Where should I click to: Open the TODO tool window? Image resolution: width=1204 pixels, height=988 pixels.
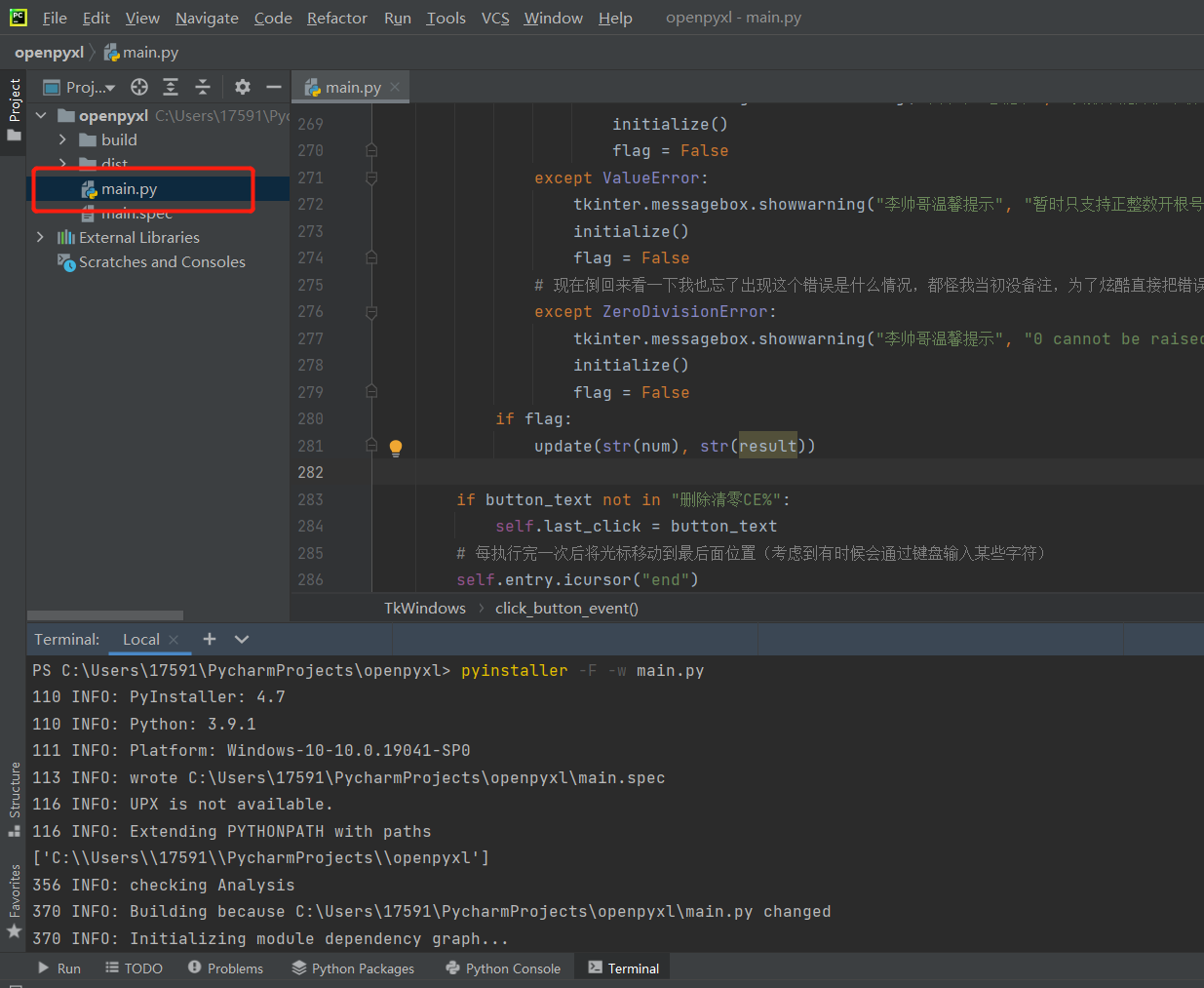134,968
